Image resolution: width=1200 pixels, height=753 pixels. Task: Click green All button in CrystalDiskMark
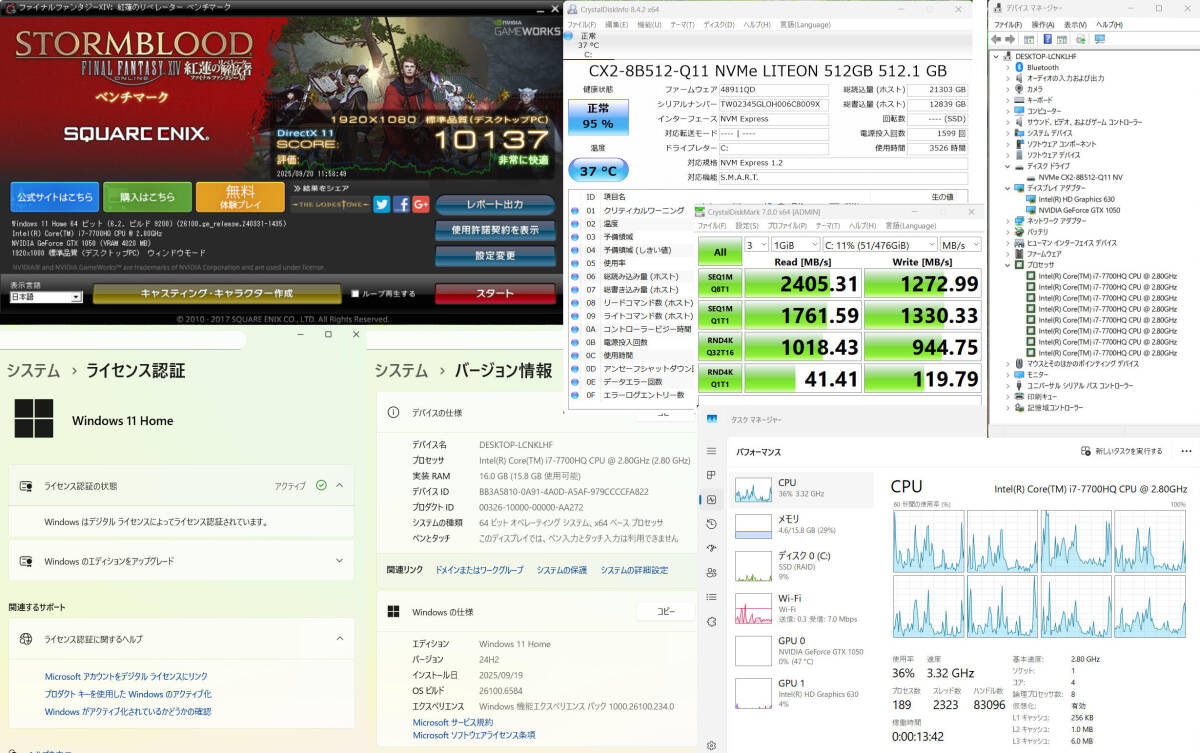720,252
